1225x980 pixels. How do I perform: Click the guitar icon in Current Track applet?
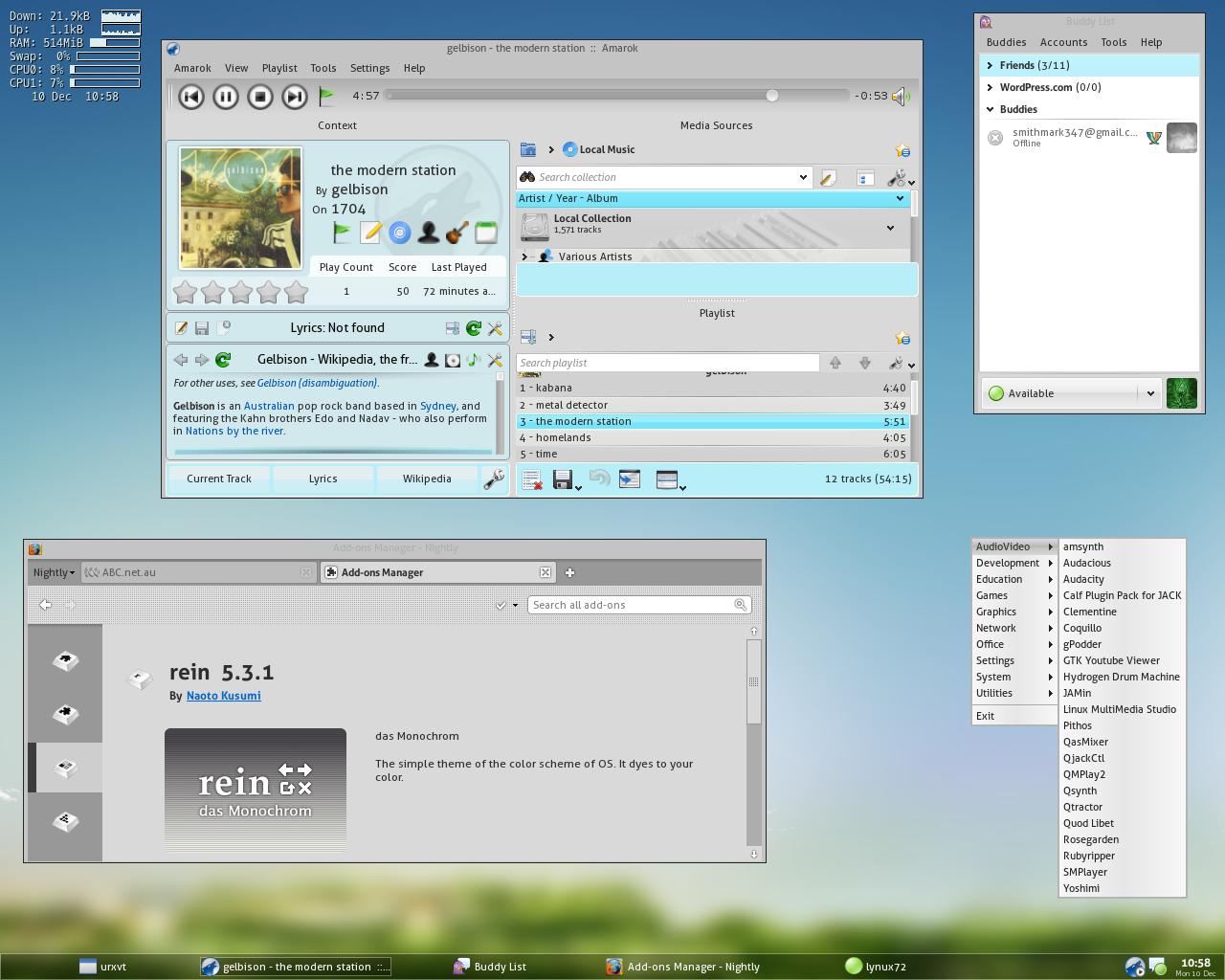tap(457, 232)
